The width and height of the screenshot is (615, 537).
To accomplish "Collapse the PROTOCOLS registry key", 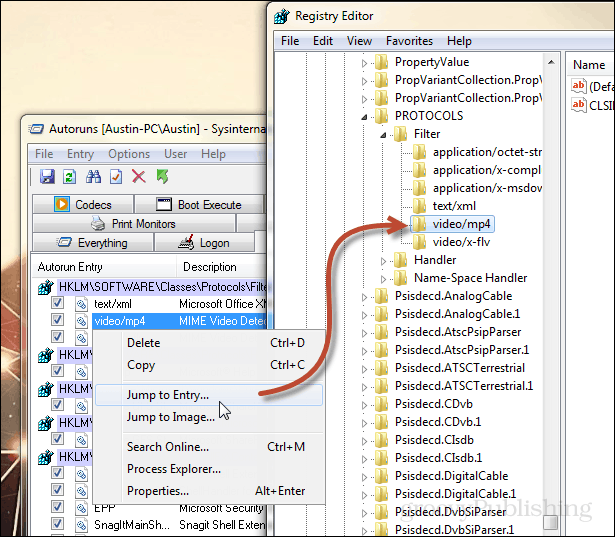I will (x=364, y=117).
